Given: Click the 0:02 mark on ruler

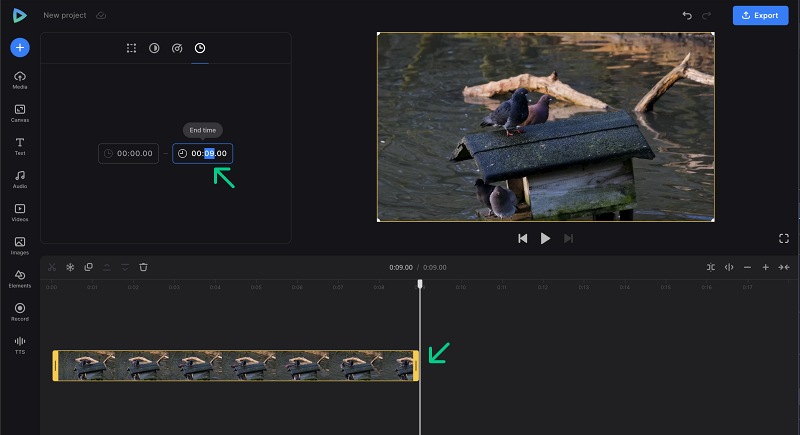Looking at the screenshot, I should coord(133,288).
